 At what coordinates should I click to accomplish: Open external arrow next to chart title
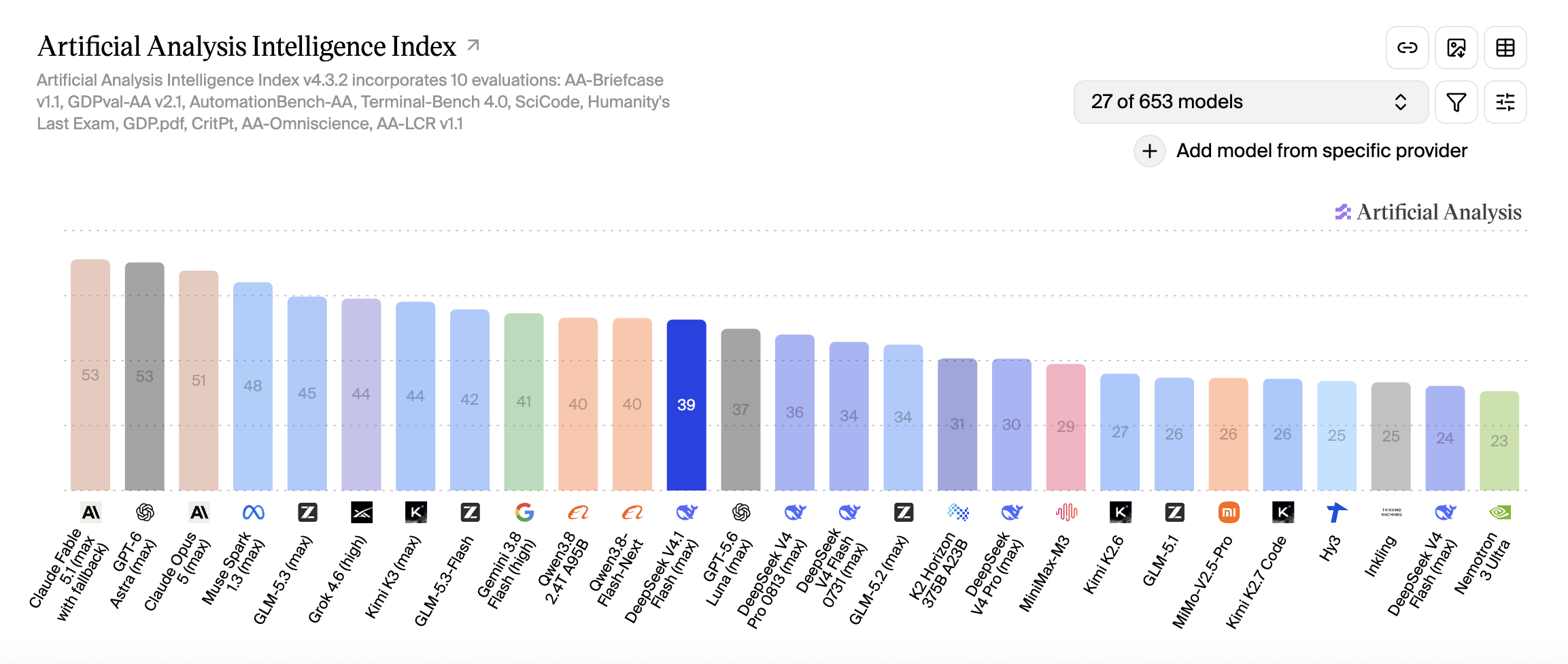tap(473, 46)
